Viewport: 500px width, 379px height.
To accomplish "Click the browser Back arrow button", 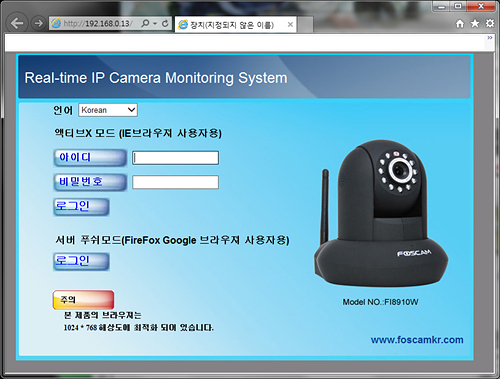I will click(x=16, y=23).
